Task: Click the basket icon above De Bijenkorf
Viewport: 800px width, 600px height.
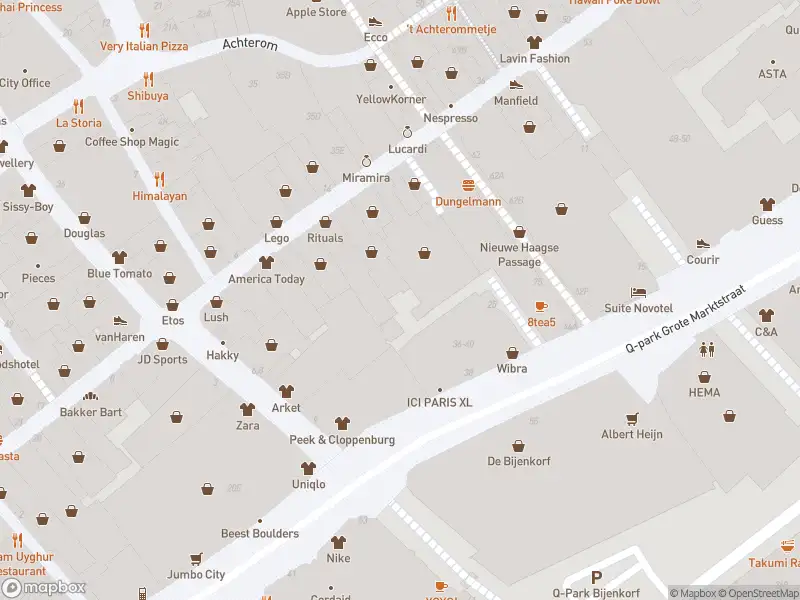Action: [518, 446]
